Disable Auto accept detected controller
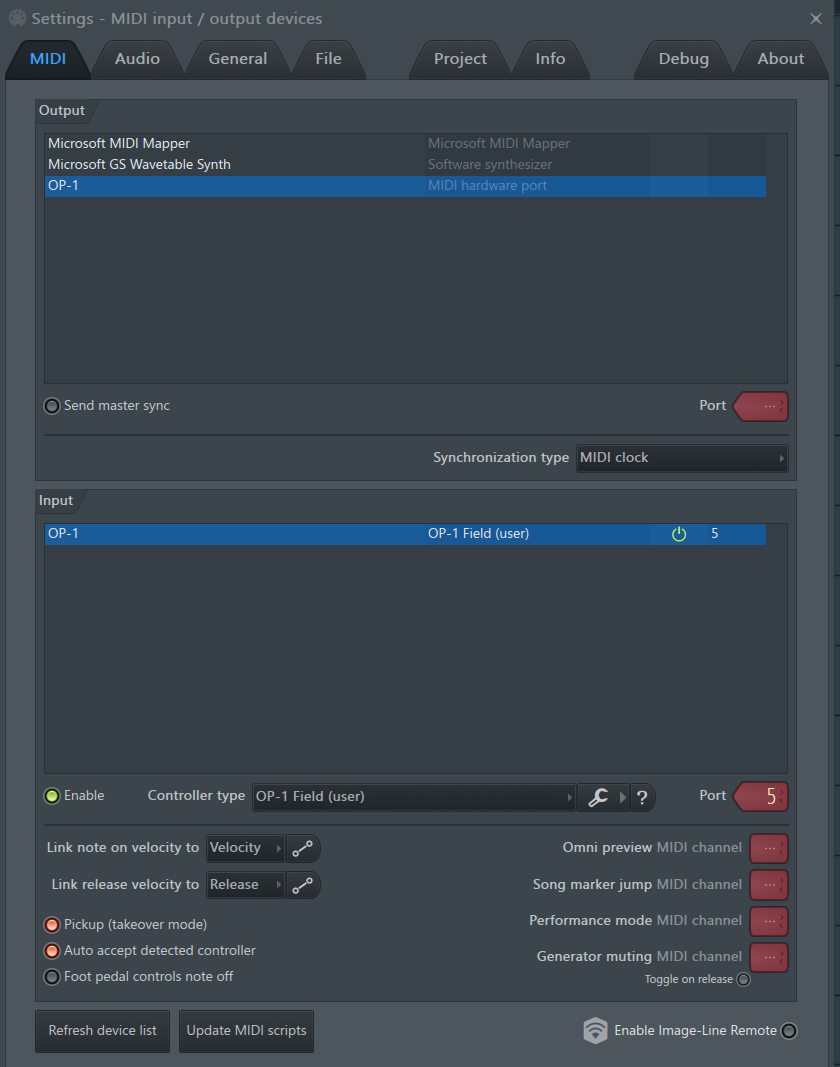Screen dimensions: 840x1067 click(51, 951)
